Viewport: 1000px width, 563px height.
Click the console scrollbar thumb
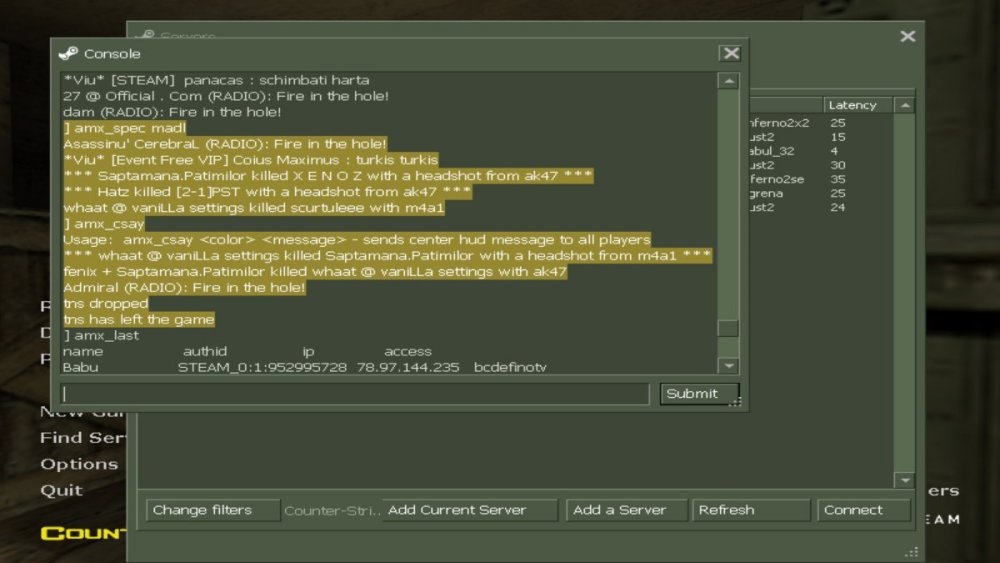(x=728, y=328)
